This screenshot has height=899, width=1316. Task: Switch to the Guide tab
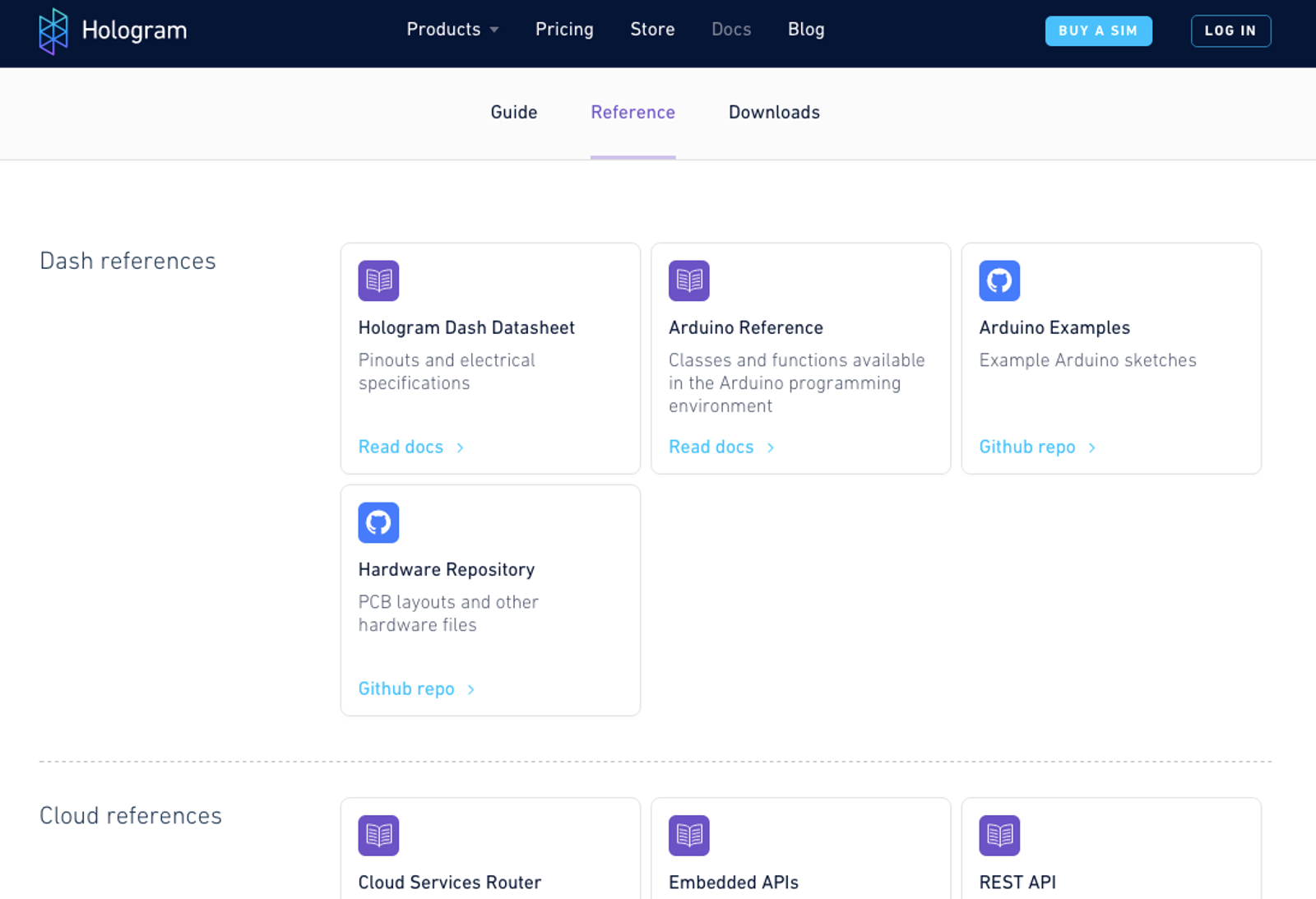(x=514, y=113)
